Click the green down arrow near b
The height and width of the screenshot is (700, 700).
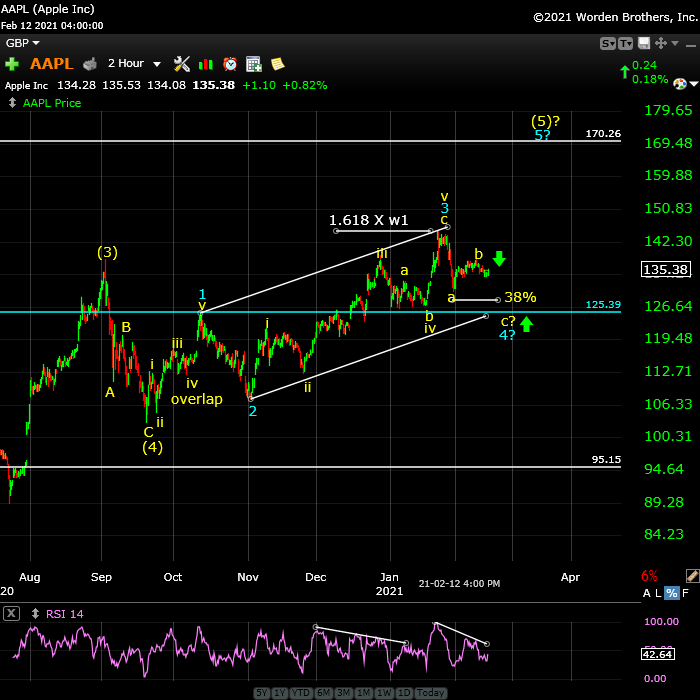point(499,258)
